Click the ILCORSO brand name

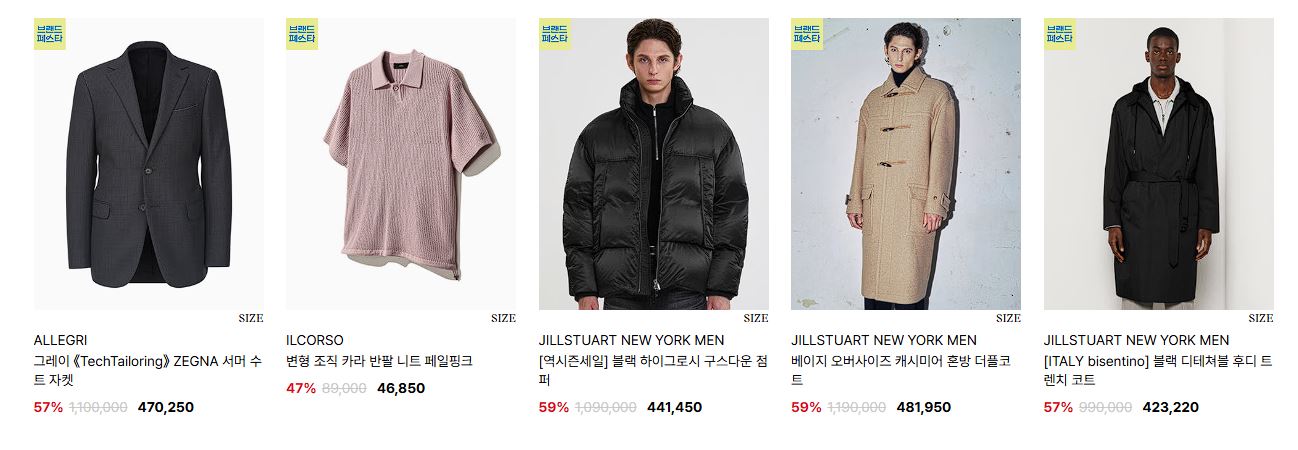(315, 341)
